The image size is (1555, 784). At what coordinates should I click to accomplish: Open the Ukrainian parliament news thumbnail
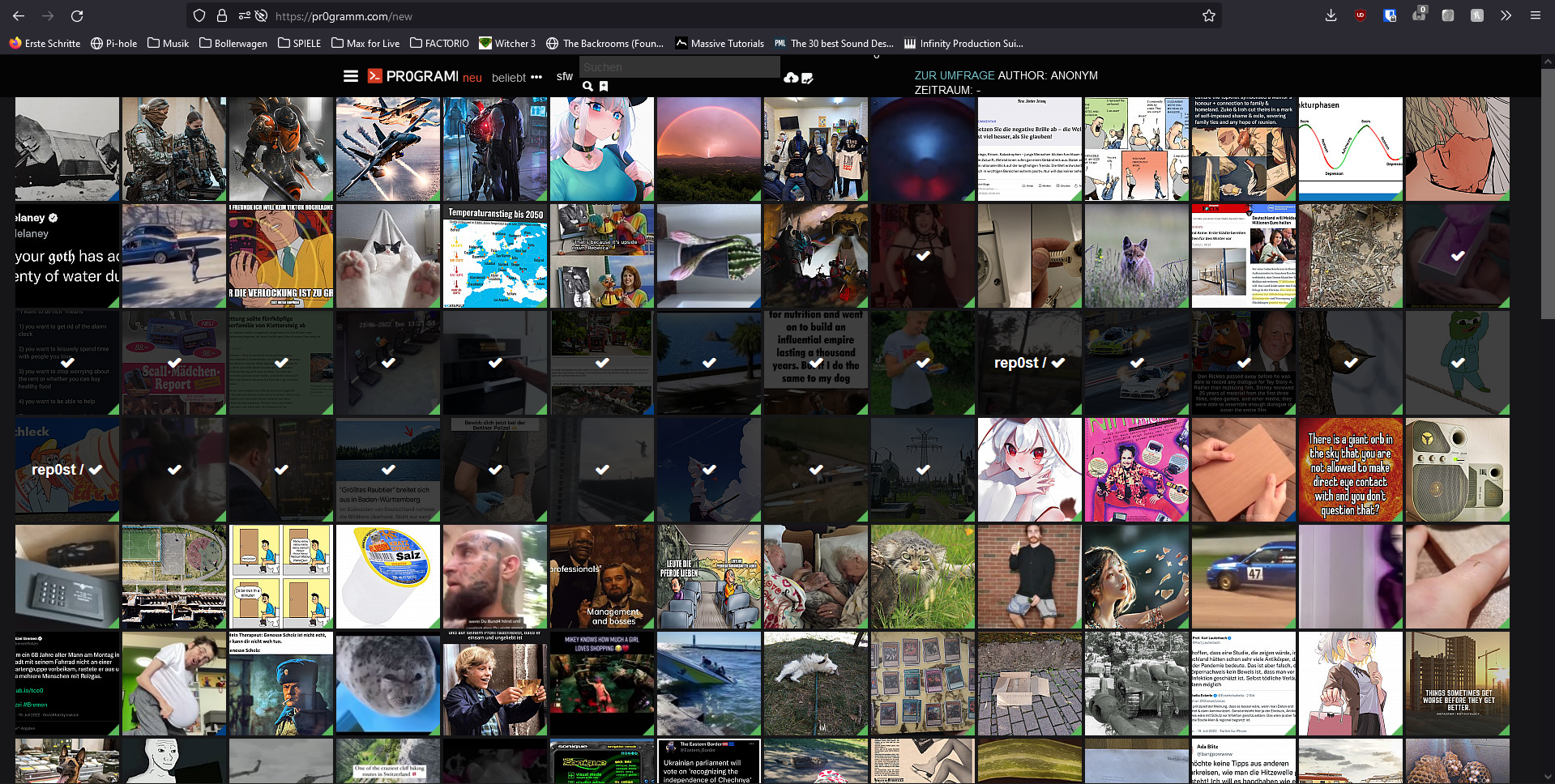point(709,761)
